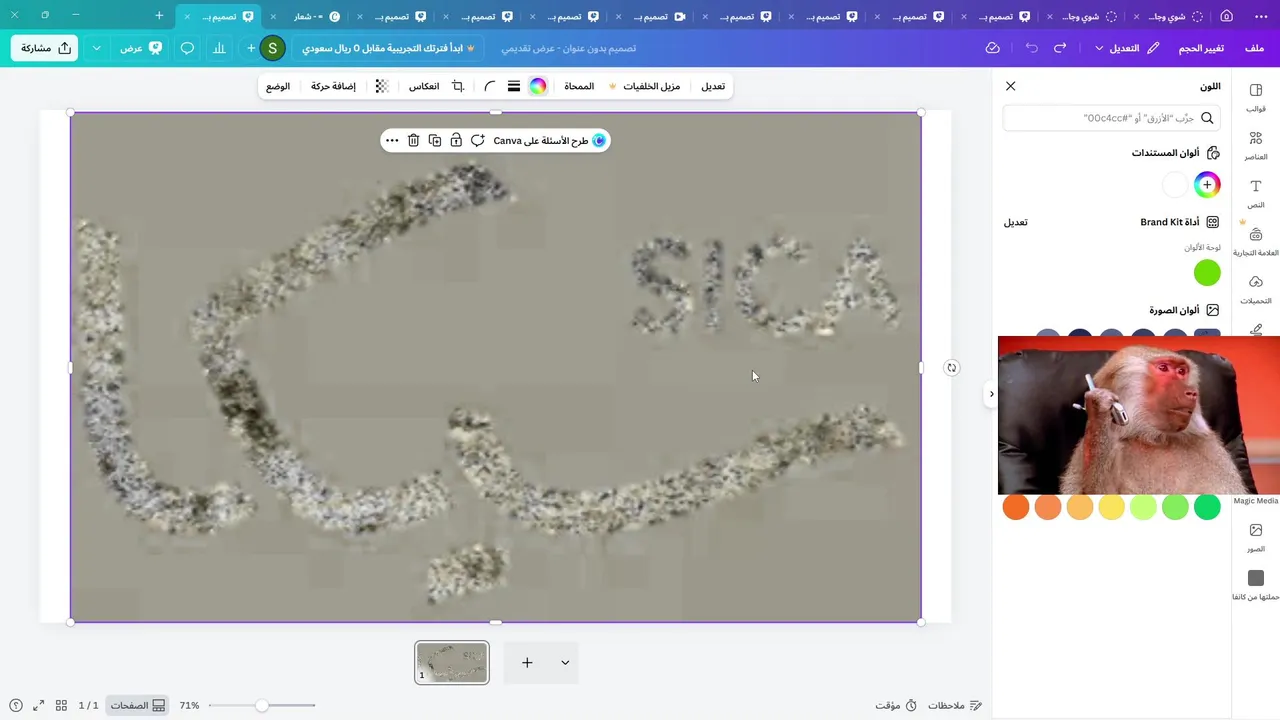Open the border style lines icon
Screen dimensions: 1280x720
coord(514,86)
